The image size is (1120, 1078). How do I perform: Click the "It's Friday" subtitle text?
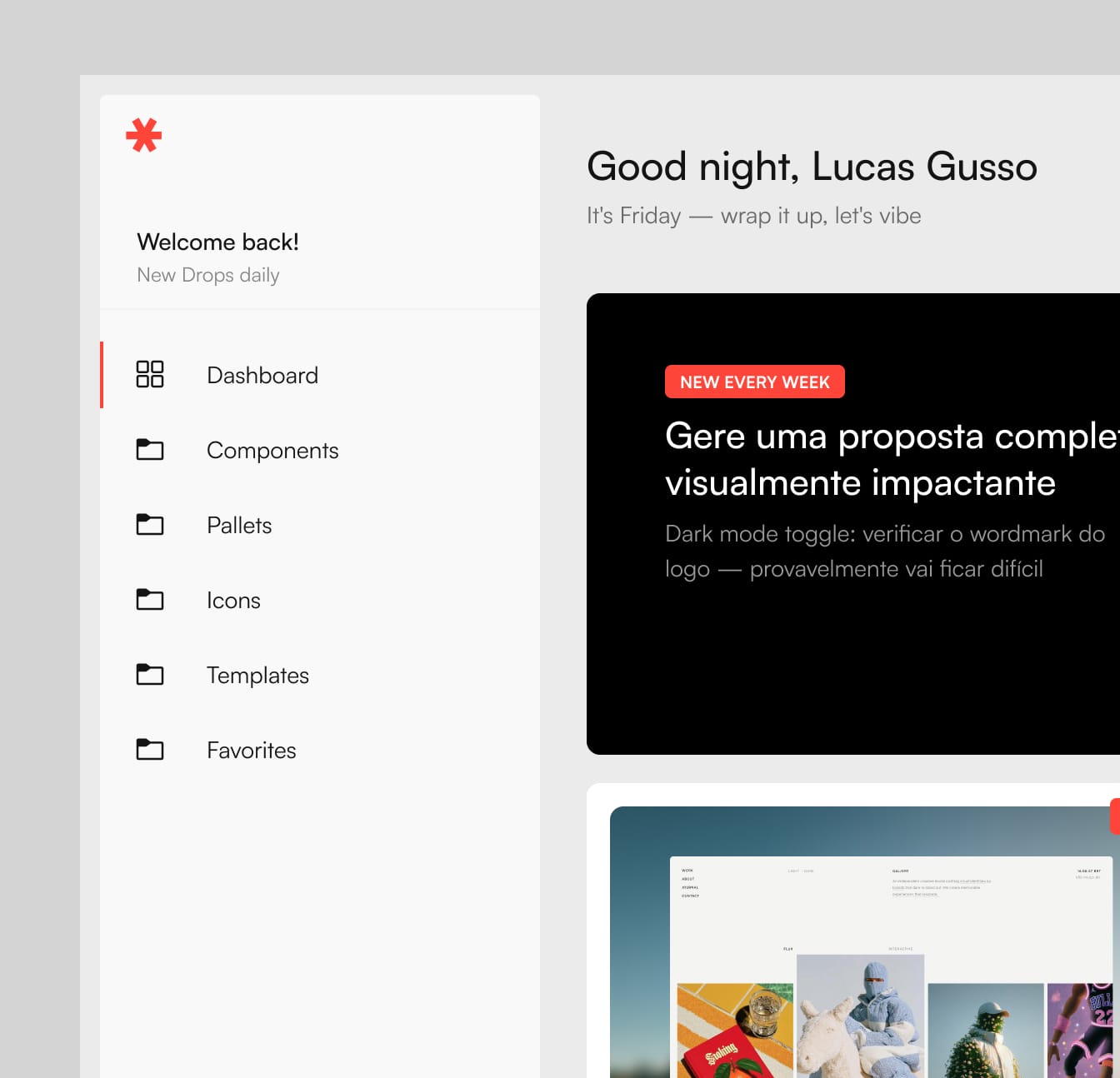pyautogui.click(x=754, y=216)
